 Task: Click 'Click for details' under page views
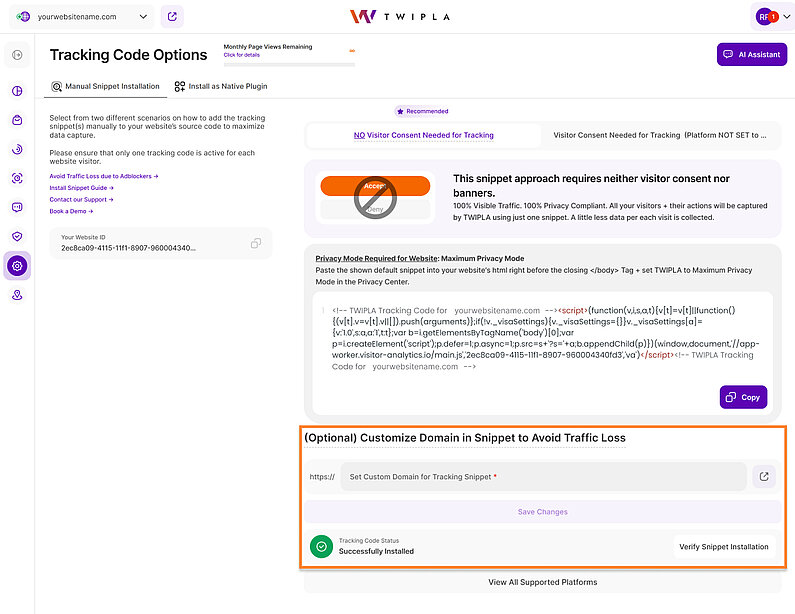(x=242, y=55)
